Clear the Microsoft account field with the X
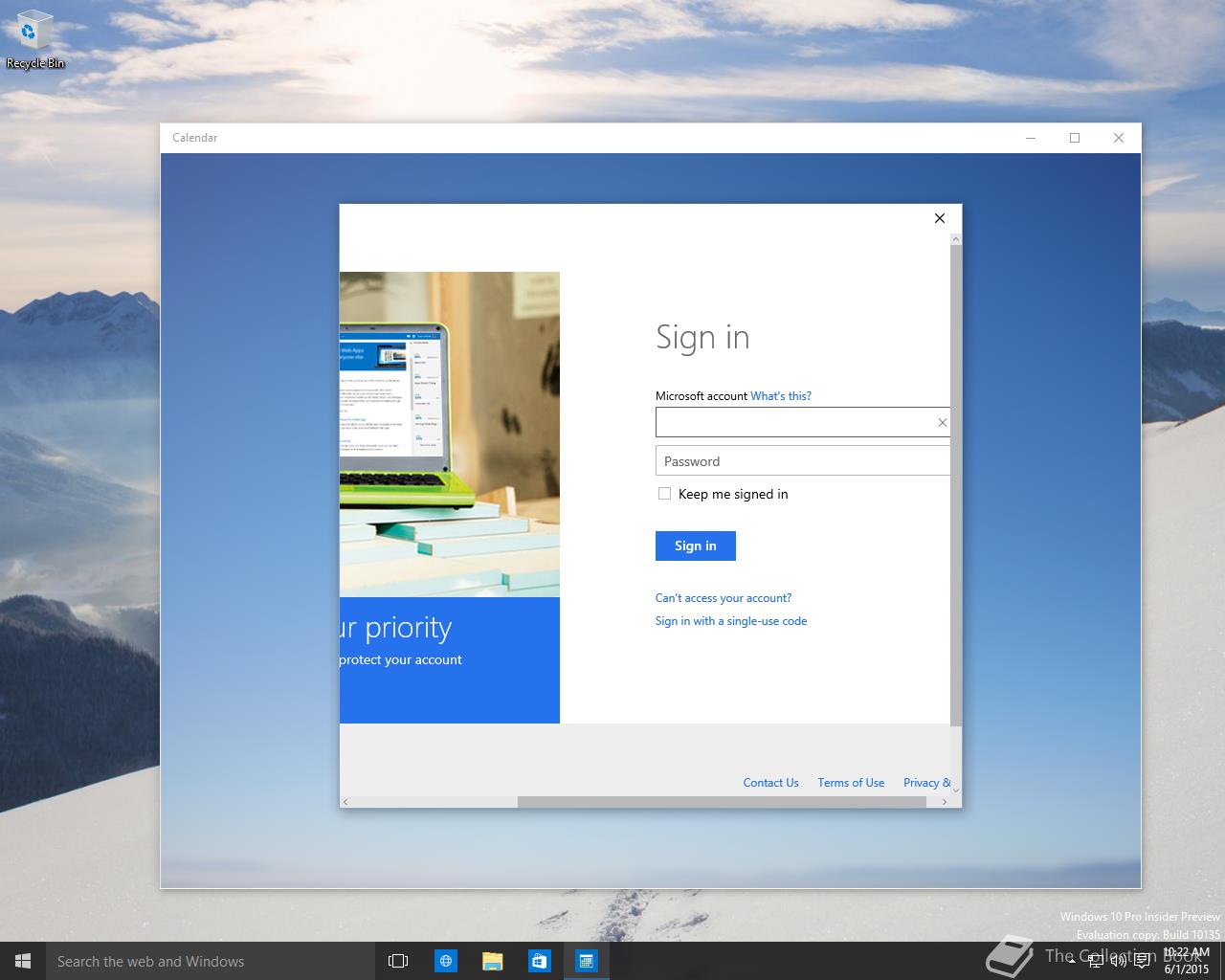 point(942,422)
